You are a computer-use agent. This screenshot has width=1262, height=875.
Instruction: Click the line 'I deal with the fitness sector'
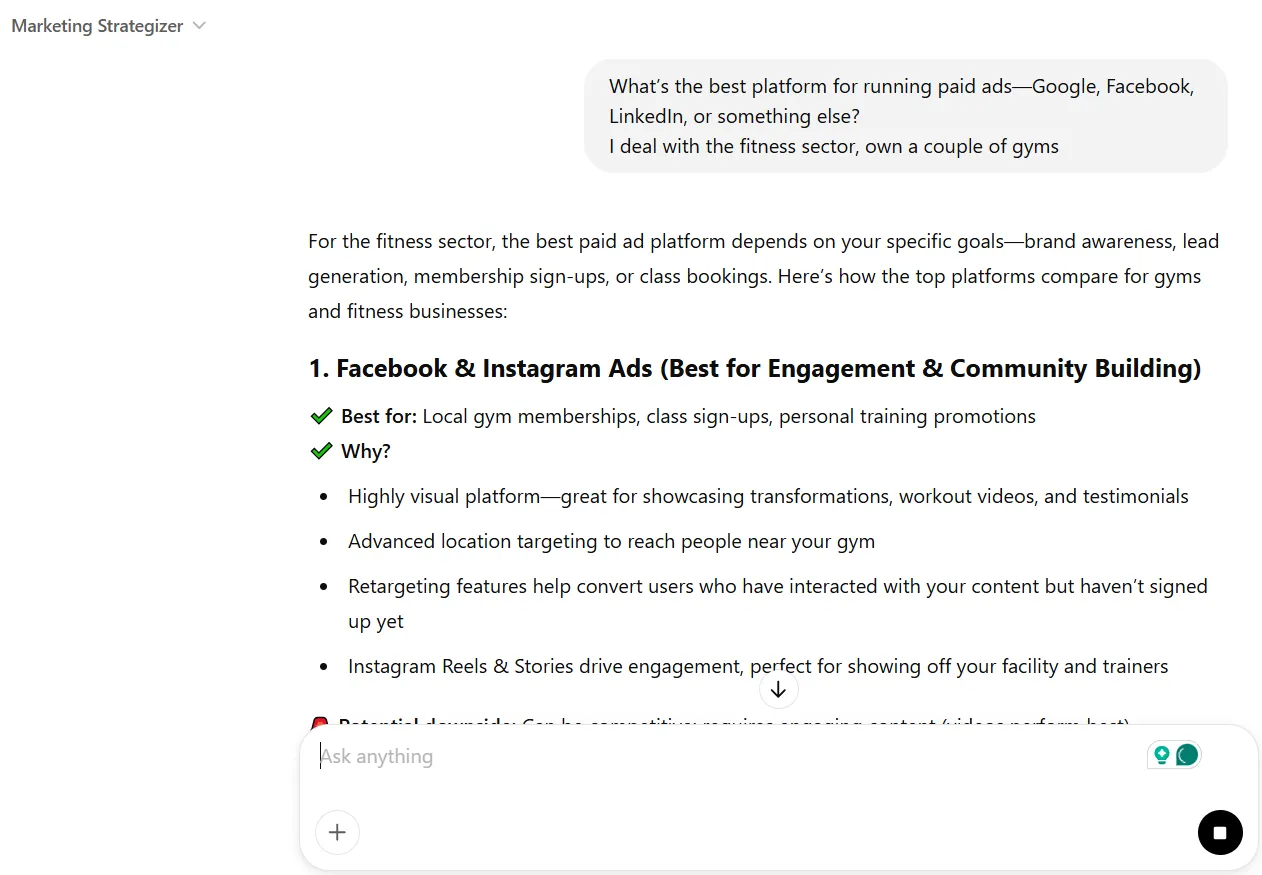point(834,146)
